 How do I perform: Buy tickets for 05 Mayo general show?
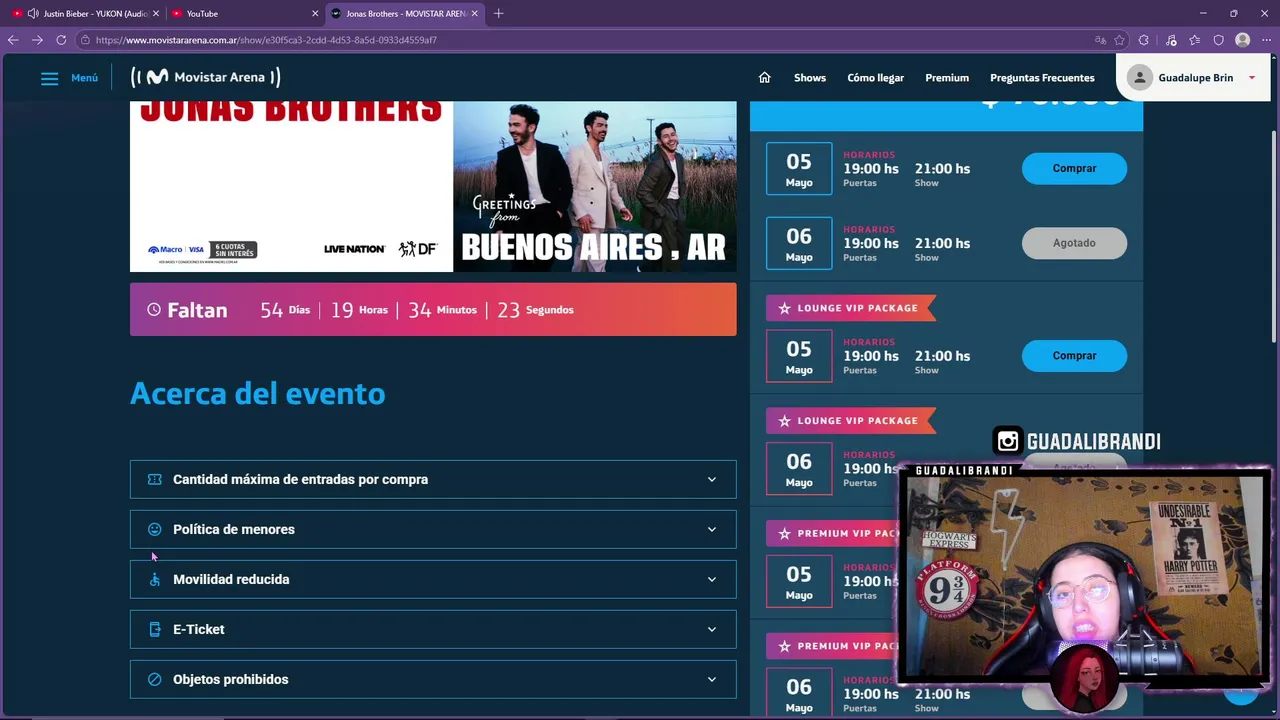1074,168
